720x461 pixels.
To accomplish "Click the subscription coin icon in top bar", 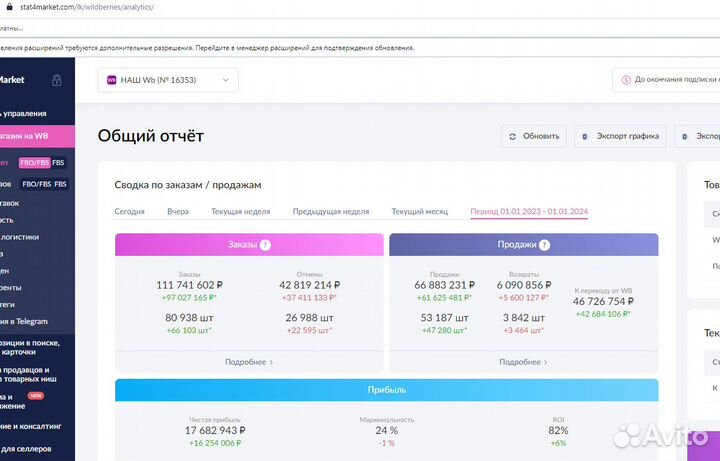I will point(626,80).
